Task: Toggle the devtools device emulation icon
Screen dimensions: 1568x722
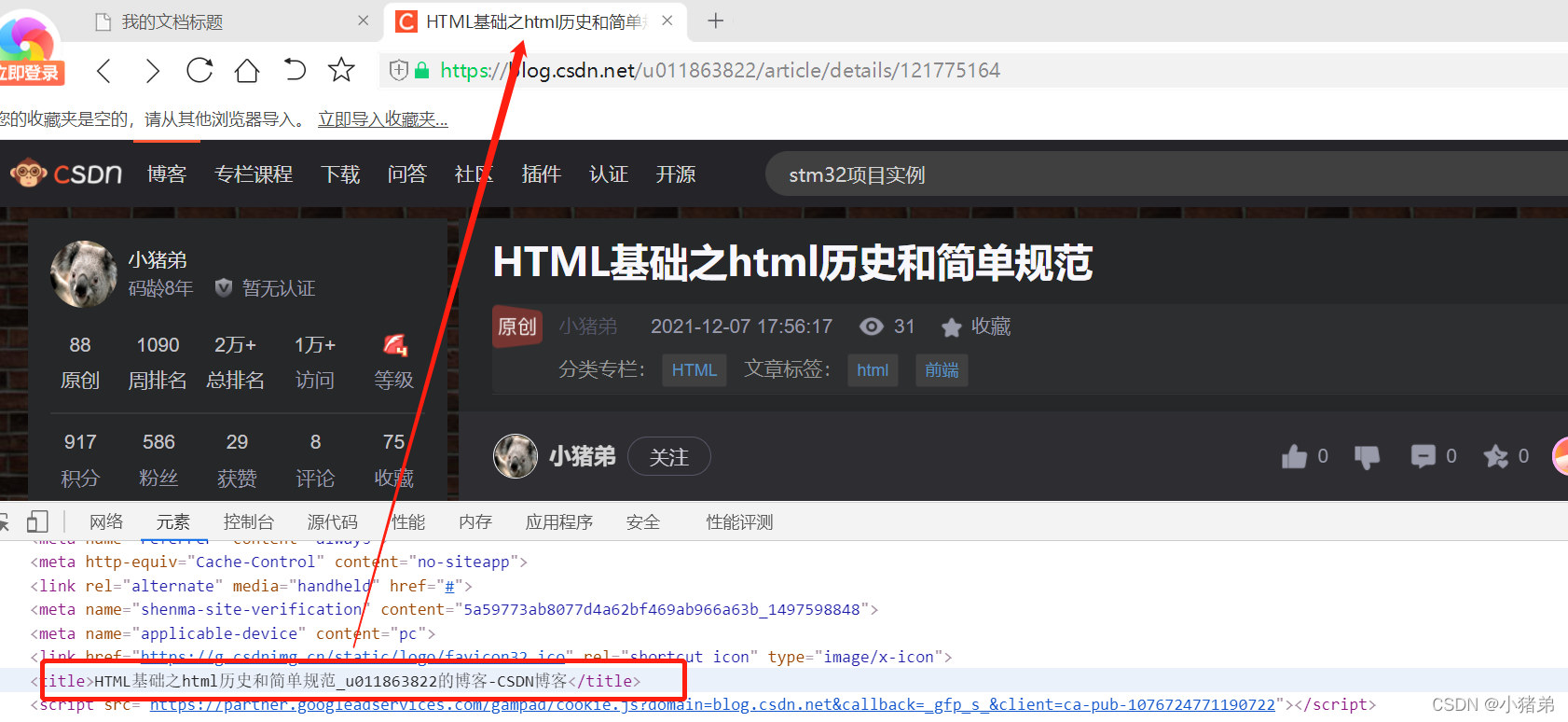Action: pyautogui.click(x=37, y=521)
